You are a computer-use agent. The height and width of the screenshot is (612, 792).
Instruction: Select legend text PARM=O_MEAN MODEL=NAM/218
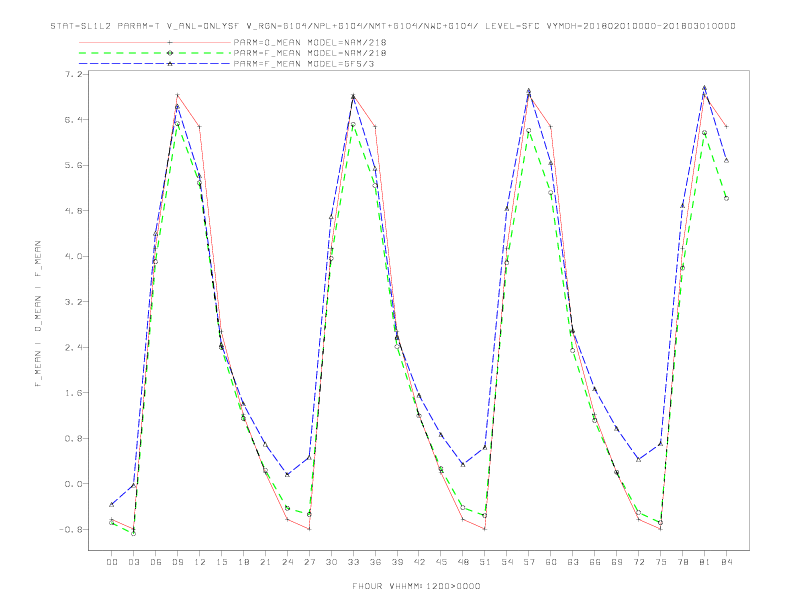(x=310, y=42)
